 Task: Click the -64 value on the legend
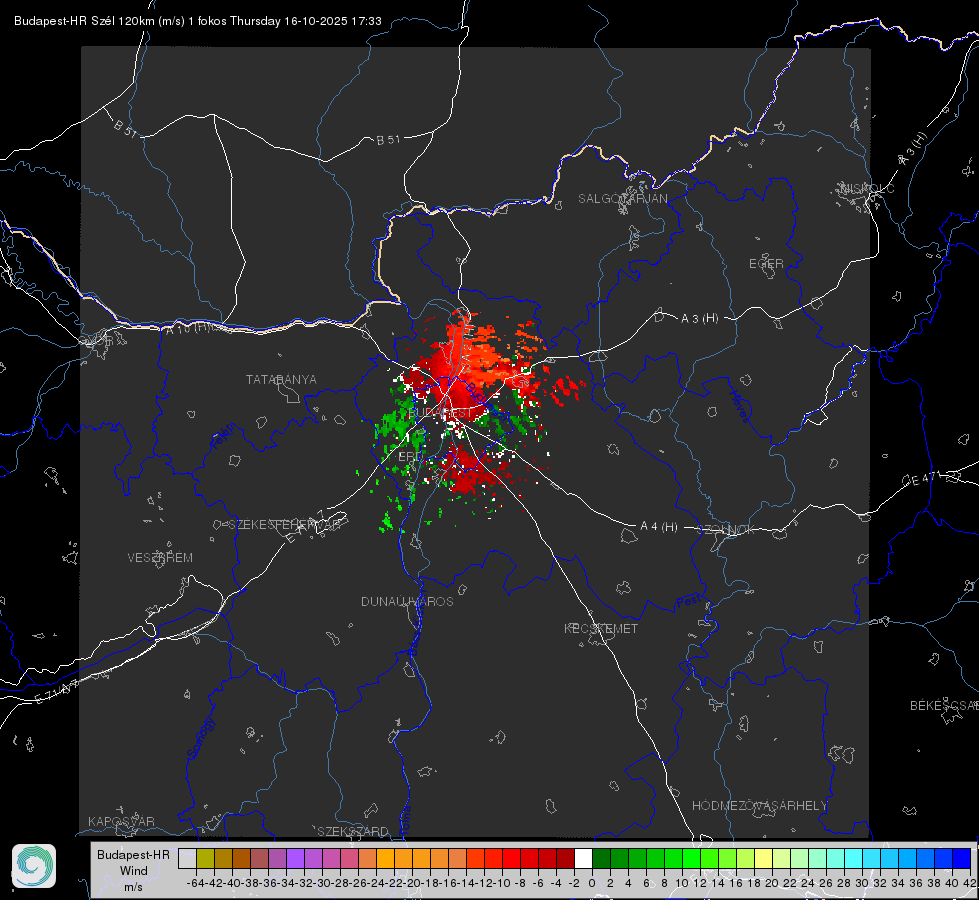(x=196, y=883)
